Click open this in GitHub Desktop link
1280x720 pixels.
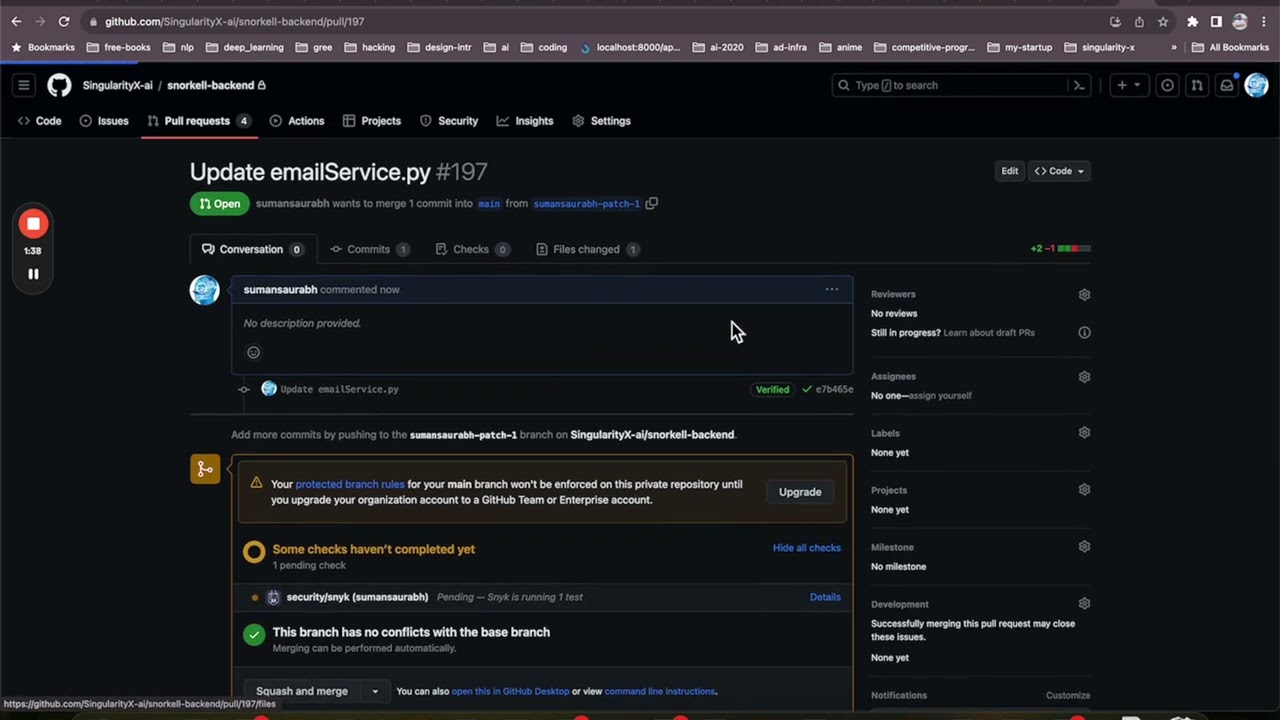coord(510,691)
